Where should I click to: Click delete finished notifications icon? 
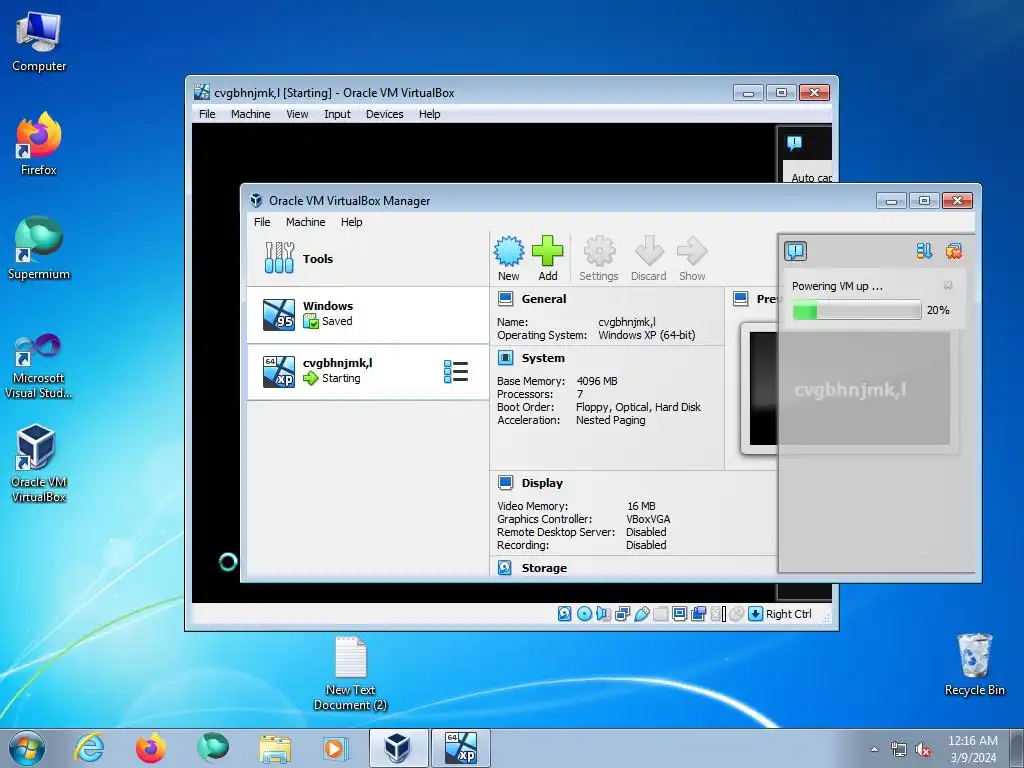[x=954, y=251]
